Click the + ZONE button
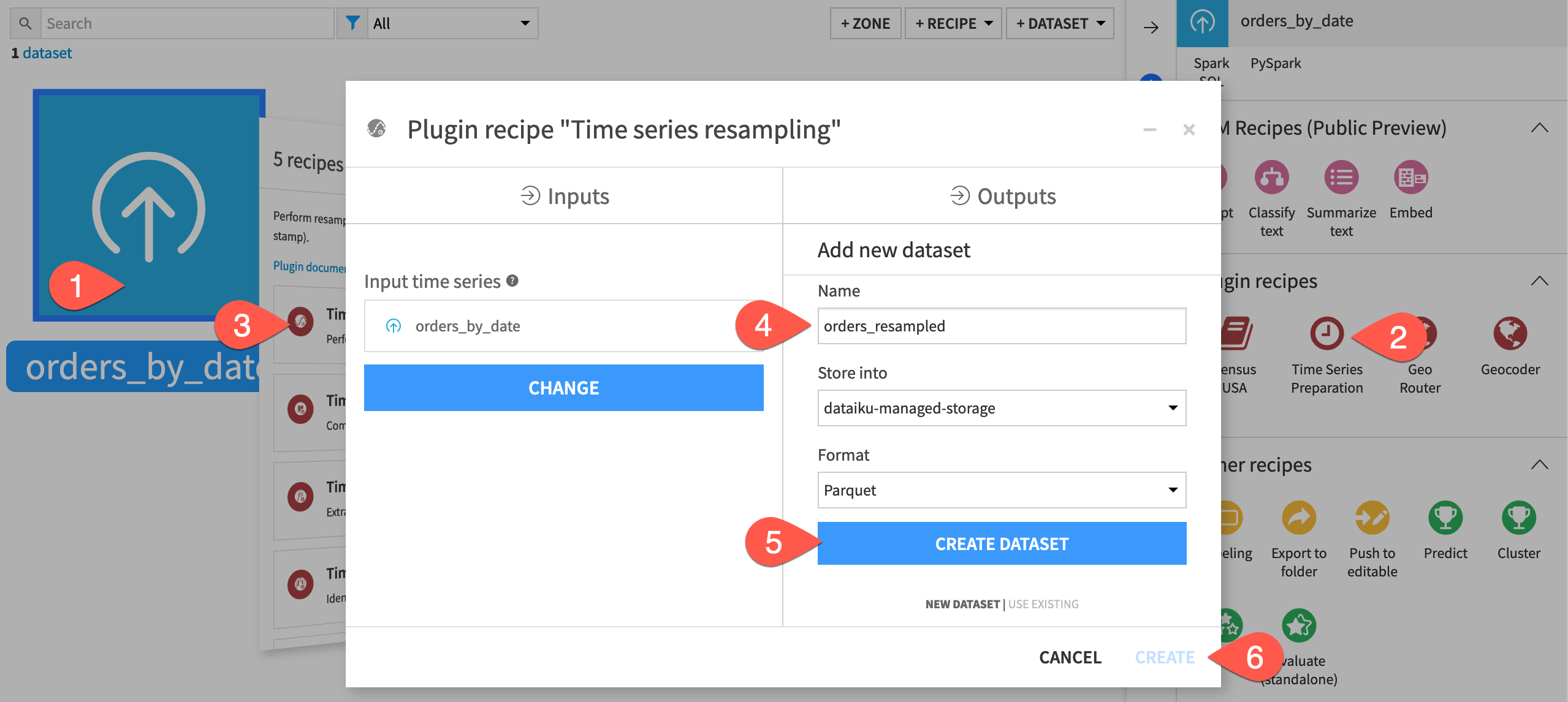 pos(866,23)
